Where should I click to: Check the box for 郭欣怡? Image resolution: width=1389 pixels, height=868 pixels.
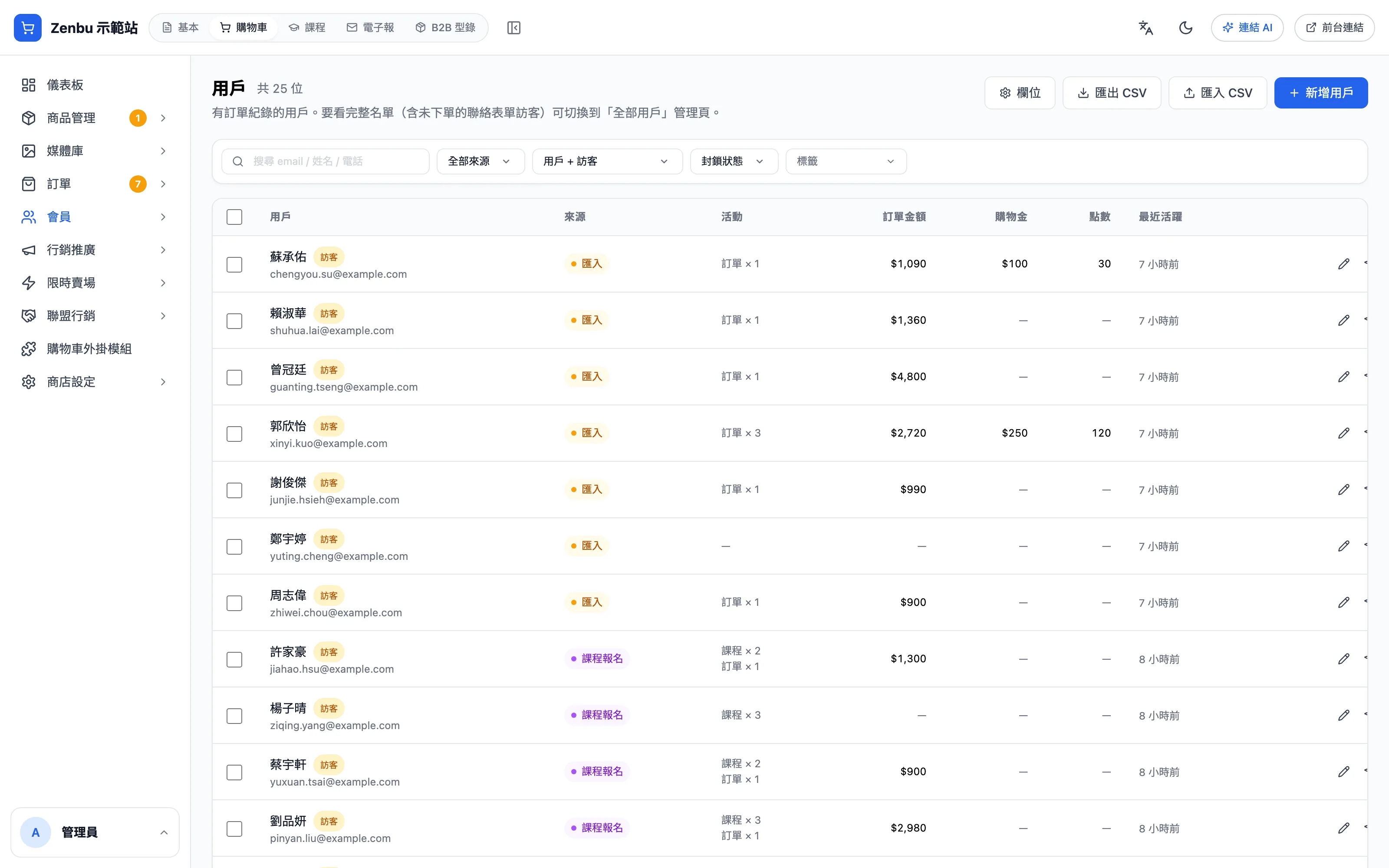tap(234, 434)
